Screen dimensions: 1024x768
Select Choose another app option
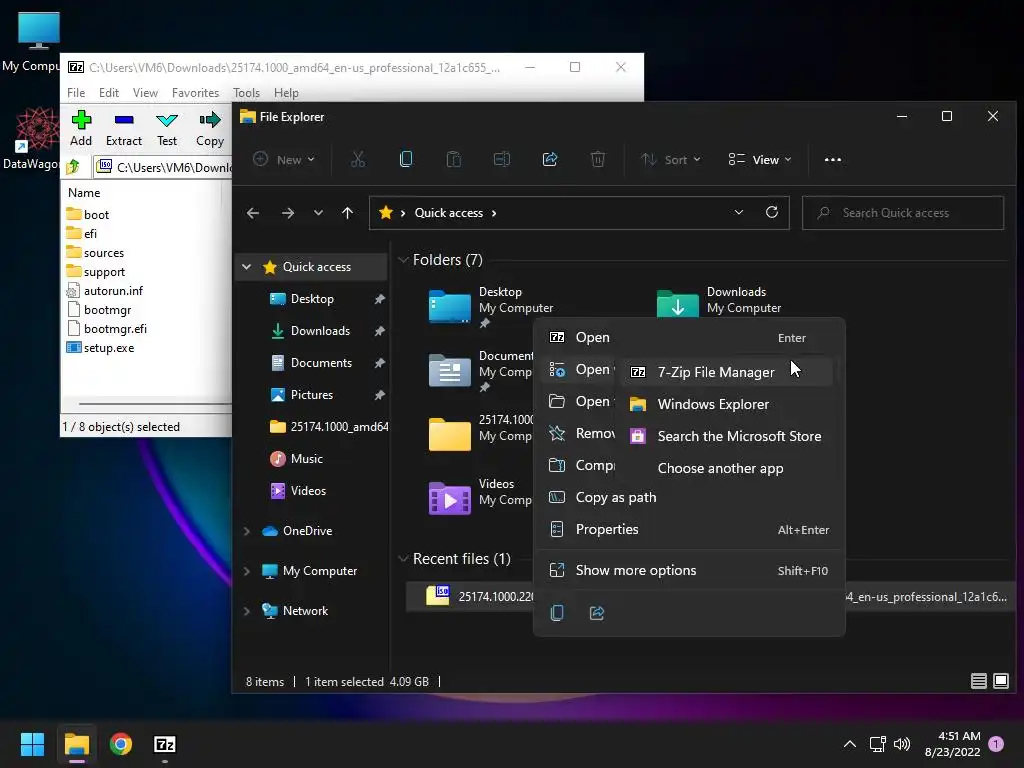(x=727, y=468)
